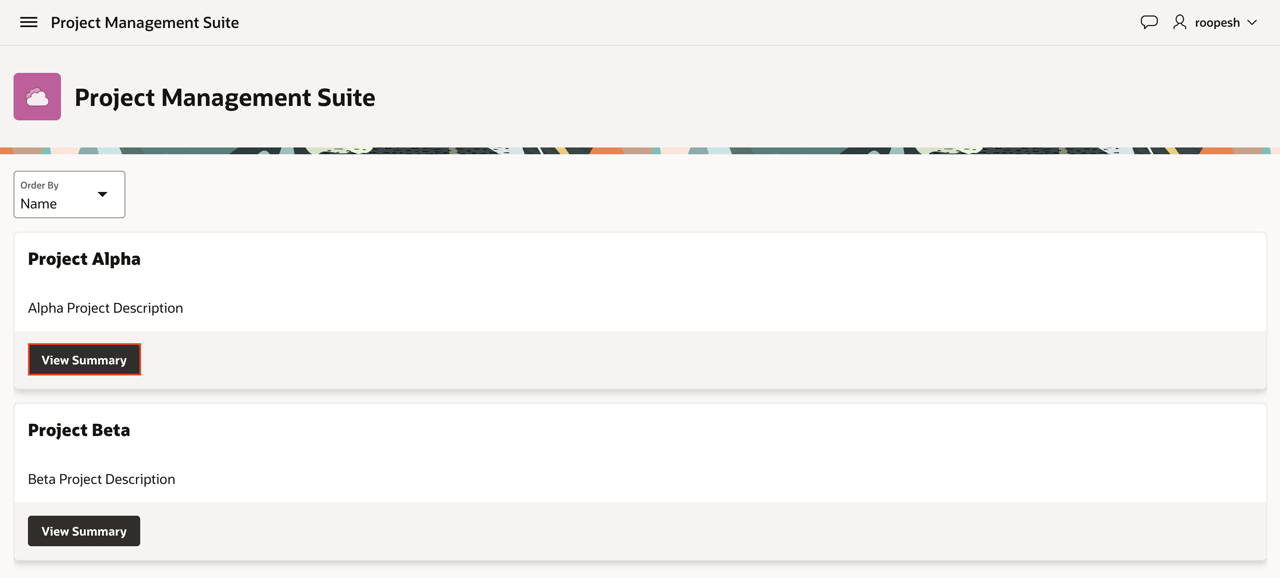Screen dimensions: 1280x578
Task: Click the 'Project Alpha' card heading
Action: tap(84, 259)
